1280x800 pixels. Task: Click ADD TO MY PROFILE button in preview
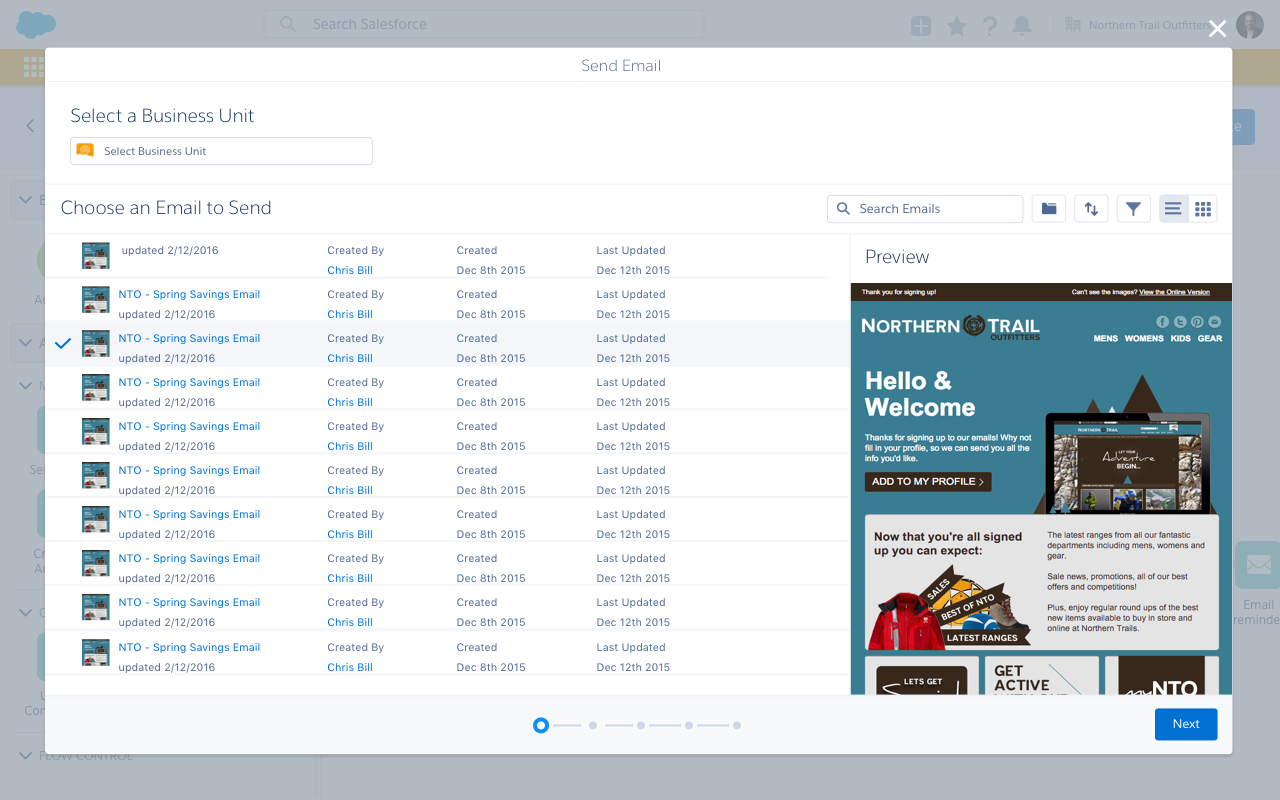[928, 482]
